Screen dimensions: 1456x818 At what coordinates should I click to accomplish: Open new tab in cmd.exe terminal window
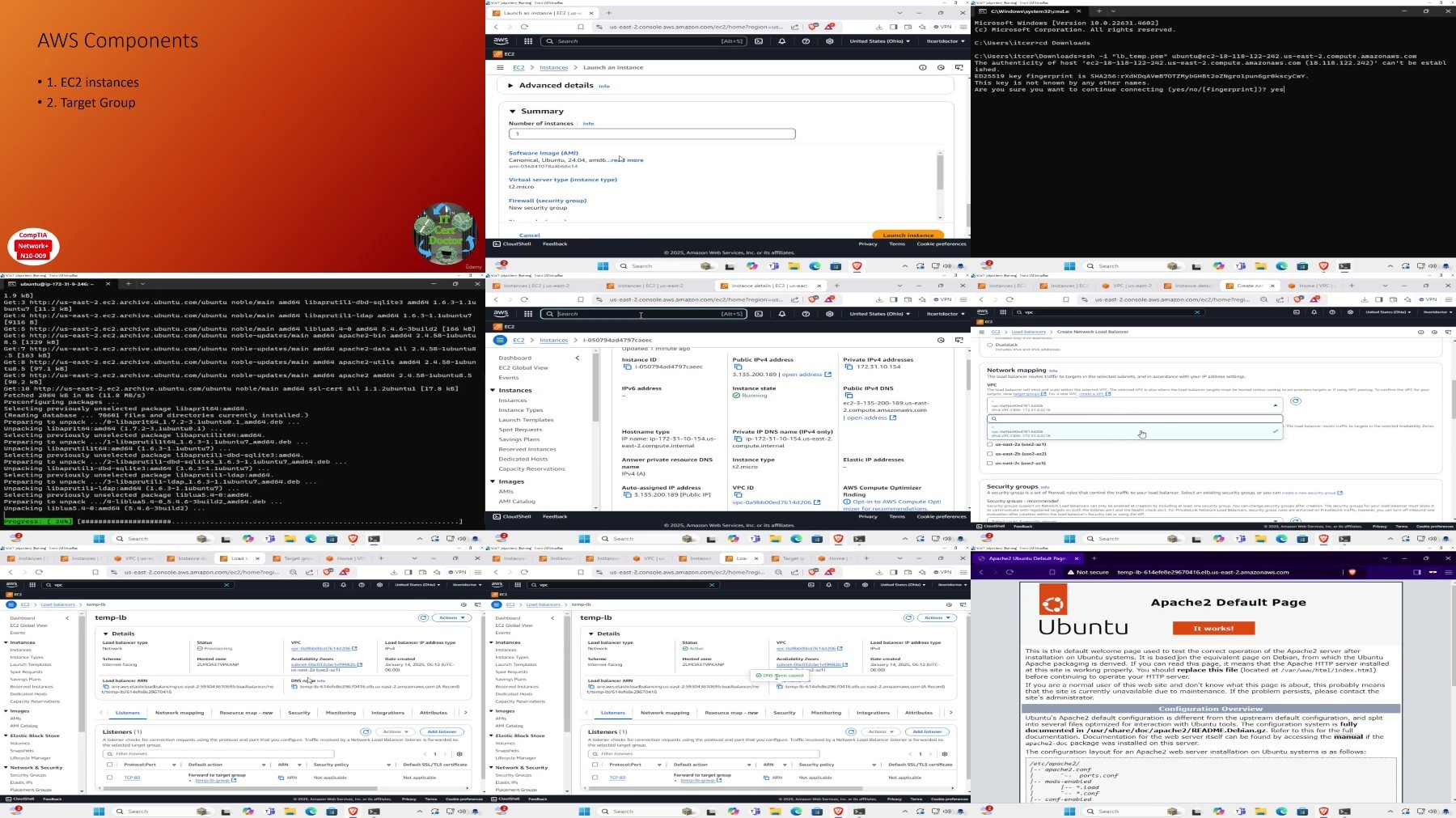(x=1098, y=11)
